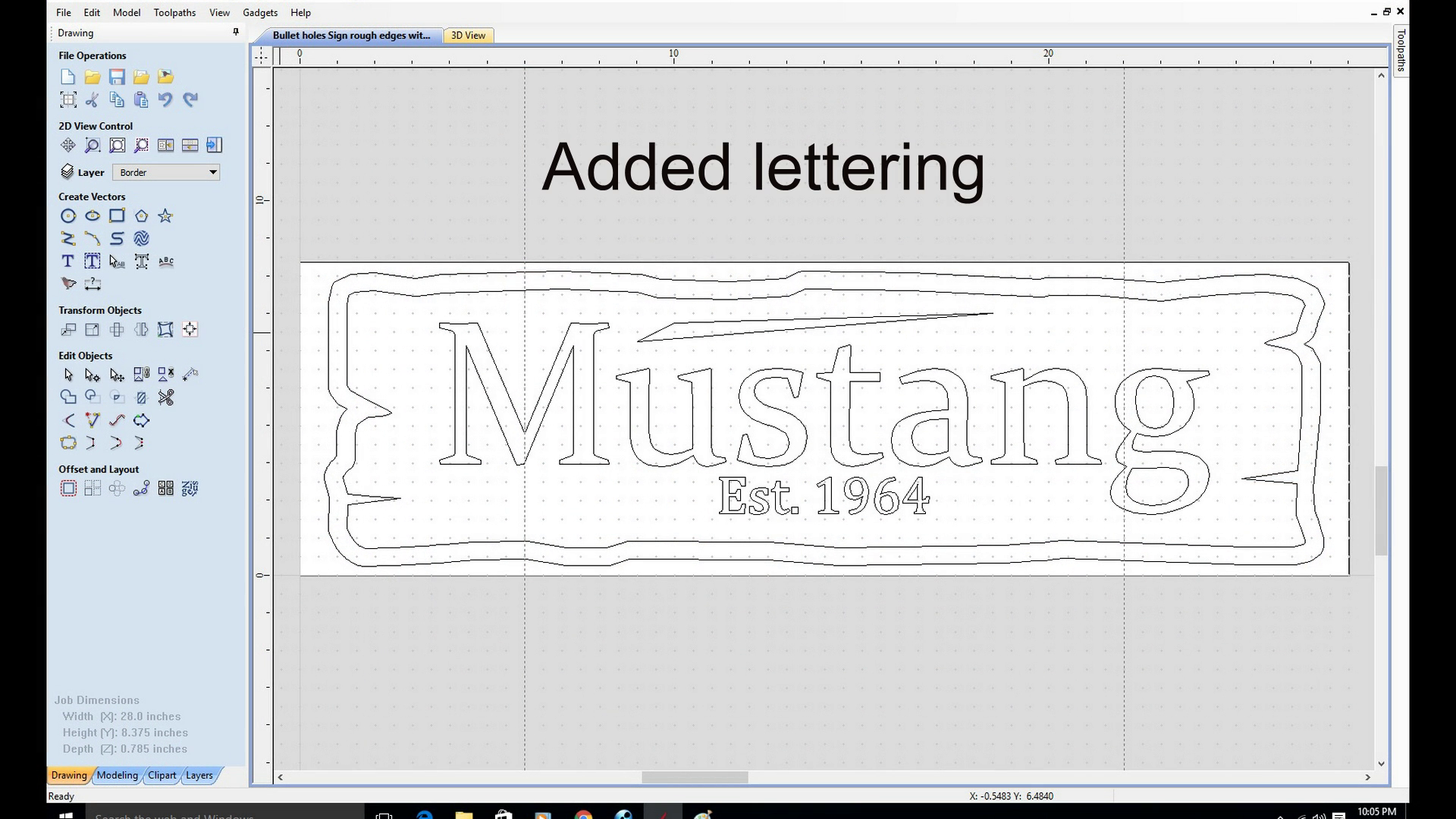The image size is (1456, 819).
Task: Open the Toolpaths menu
Action: pos(174,12)
